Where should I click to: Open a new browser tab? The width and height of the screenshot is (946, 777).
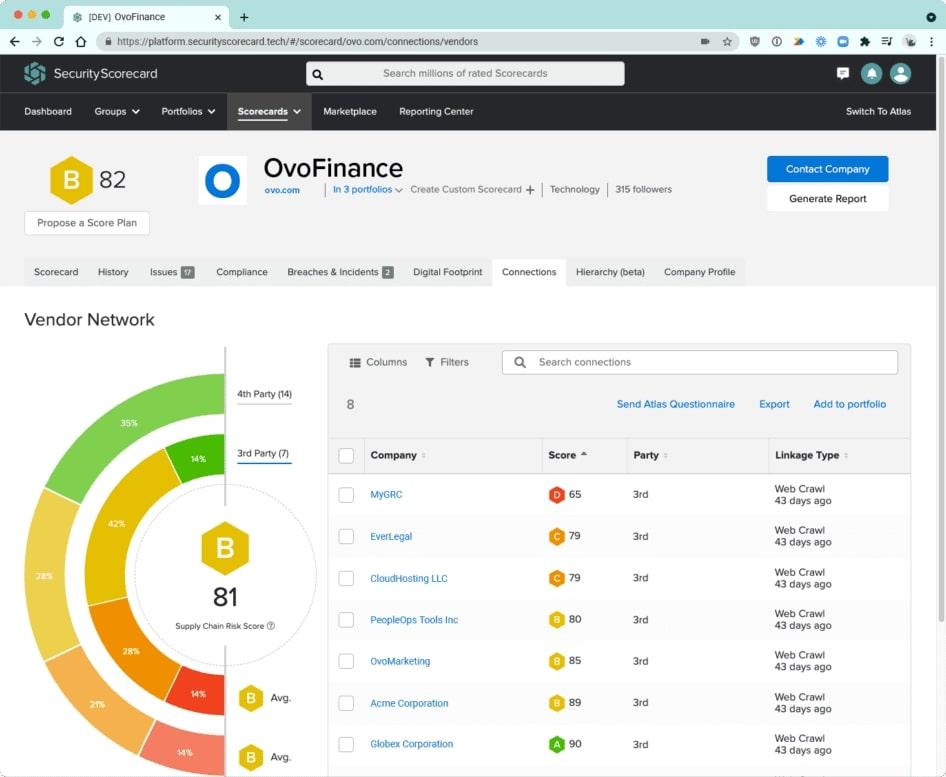click(x=244, y=17)
